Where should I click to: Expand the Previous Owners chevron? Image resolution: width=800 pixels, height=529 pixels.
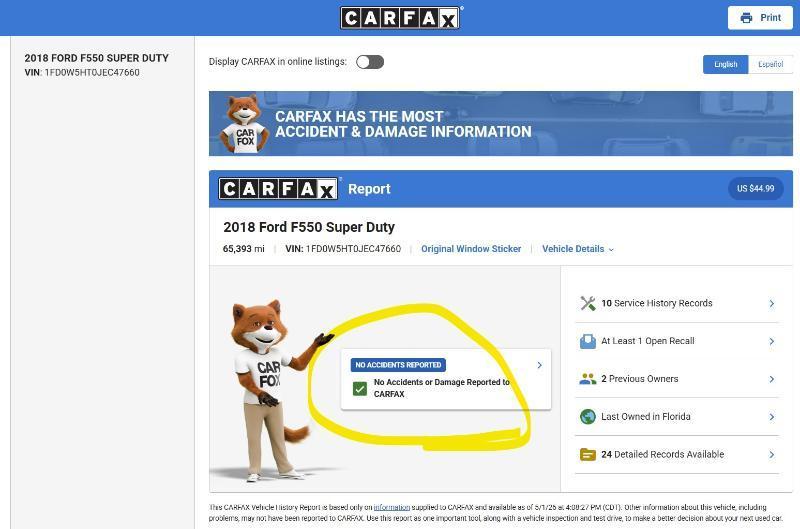771,379
